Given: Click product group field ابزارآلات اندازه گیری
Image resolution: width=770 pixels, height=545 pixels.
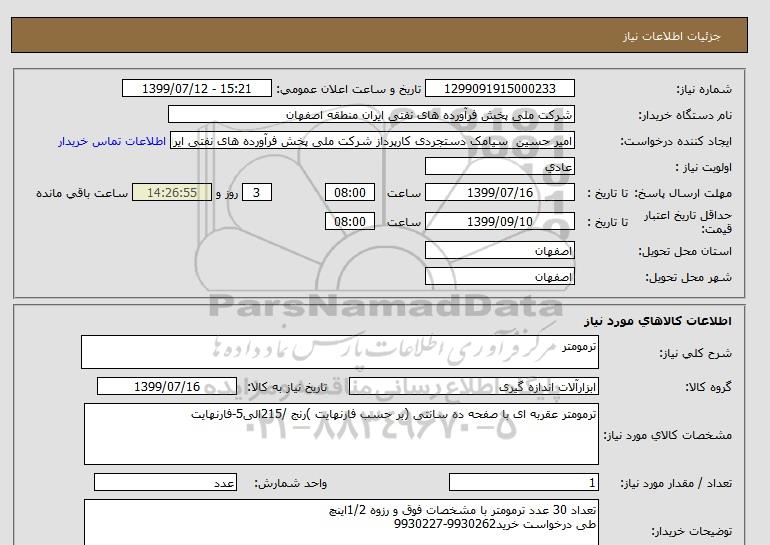Looking at the screenshot, I should (474, 386).
